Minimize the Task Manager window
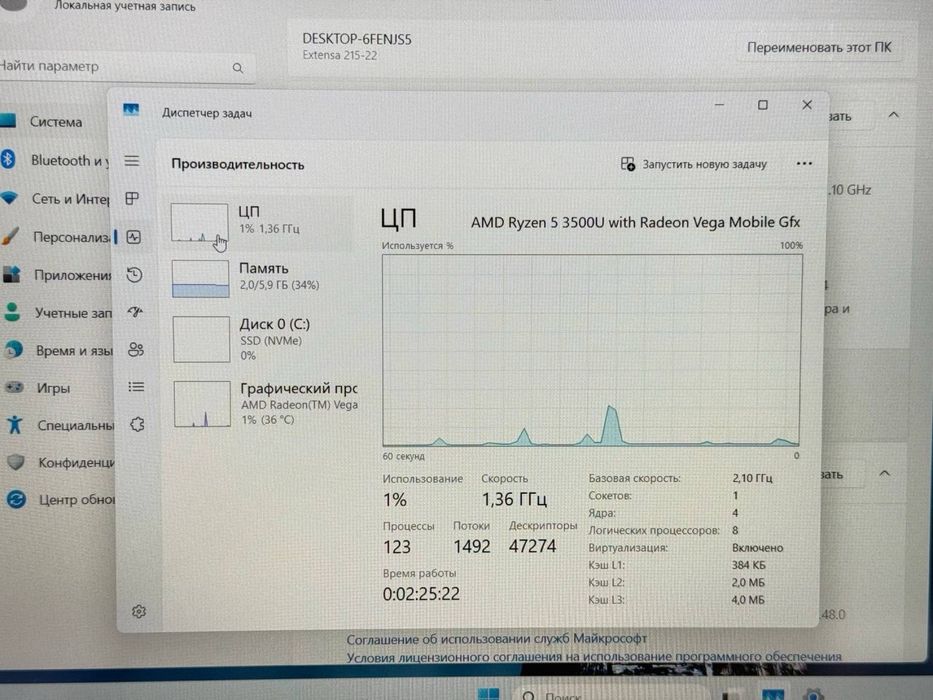Image resolution: width=933 pixels, height=700 pixels. click(719, 105)
